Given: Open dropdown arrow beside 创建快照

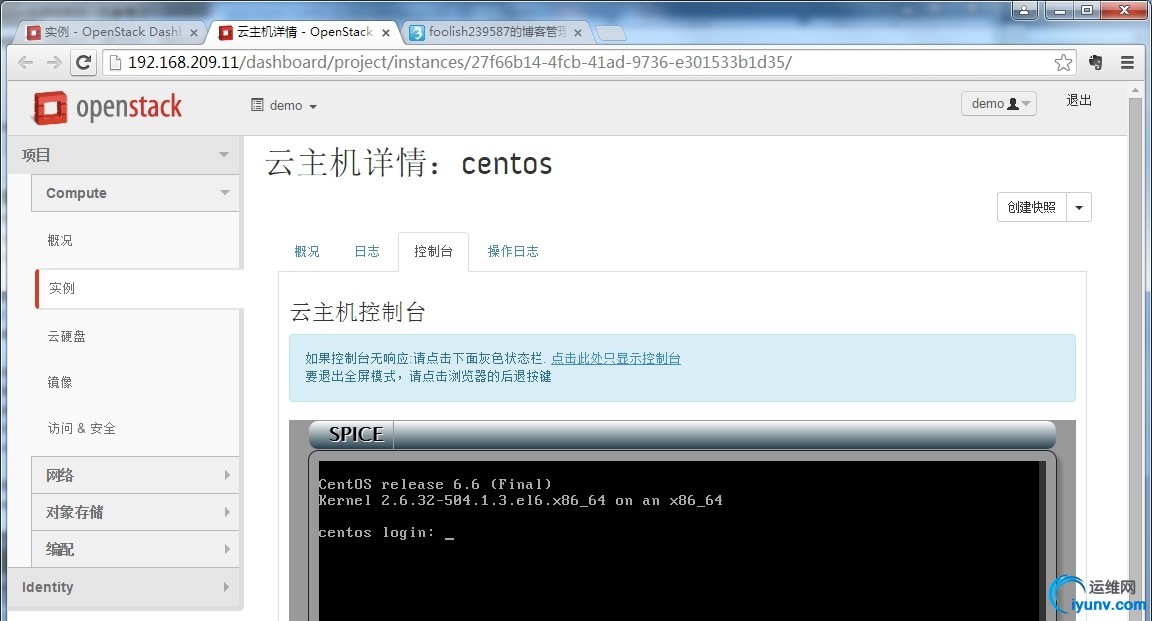Looking at the screenshot, I should click(x=1079, y=207).
